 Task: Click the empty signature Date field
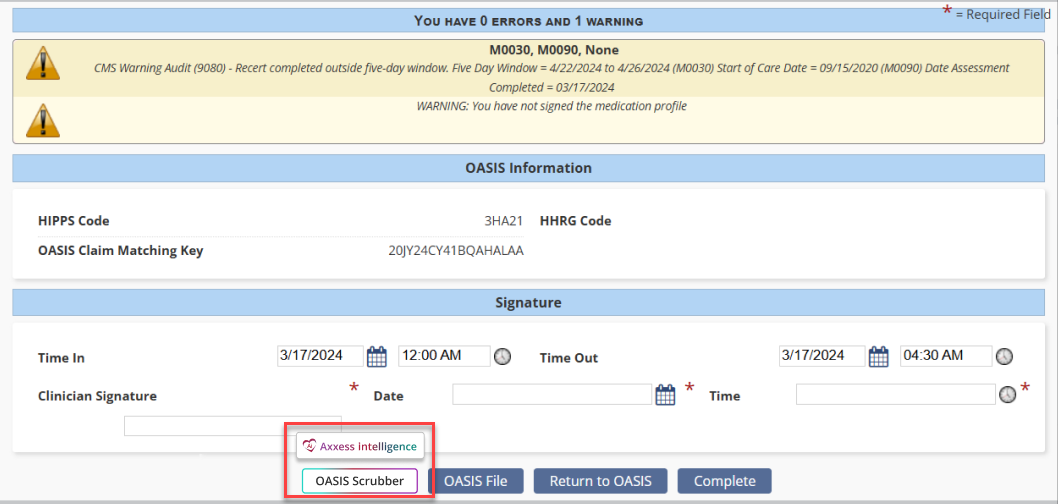552,395
